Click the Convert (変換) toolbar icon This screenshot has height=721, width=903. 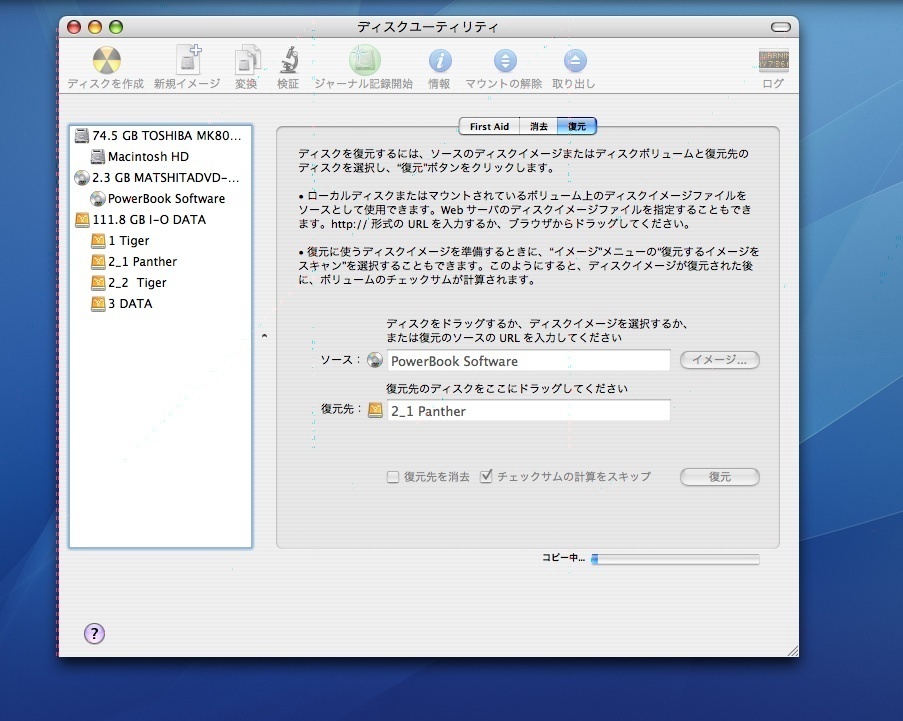pyautogui.click(x=247, y=60)
